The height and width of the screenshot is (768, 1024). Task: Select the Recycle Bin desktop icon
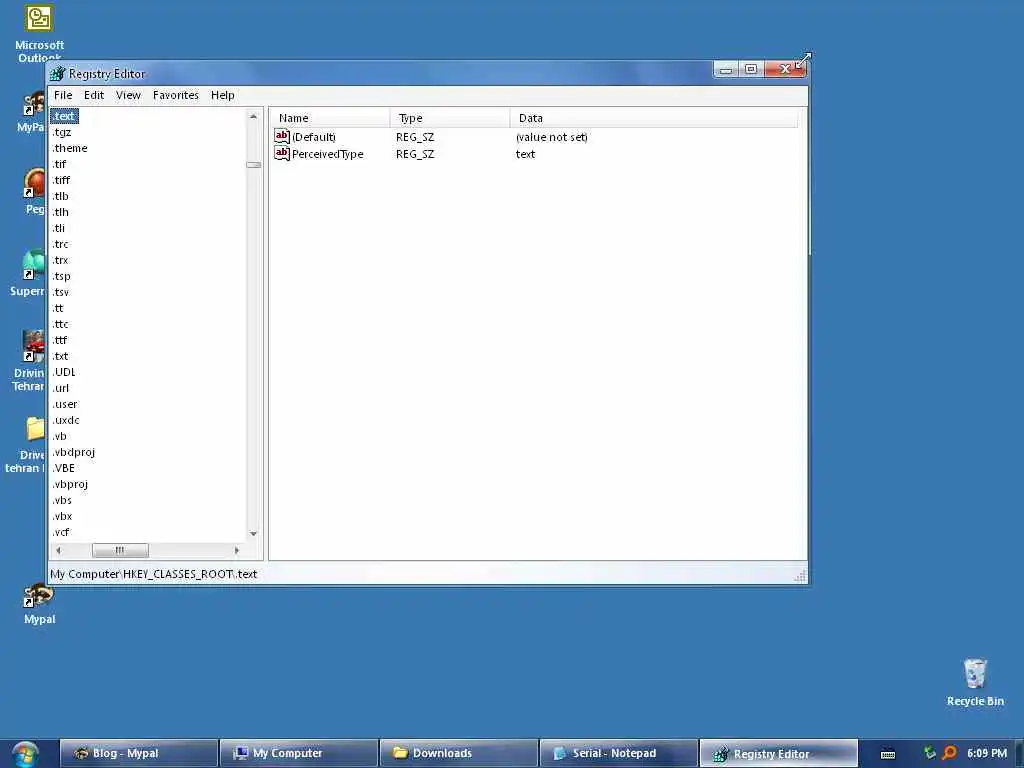(975, 673)
